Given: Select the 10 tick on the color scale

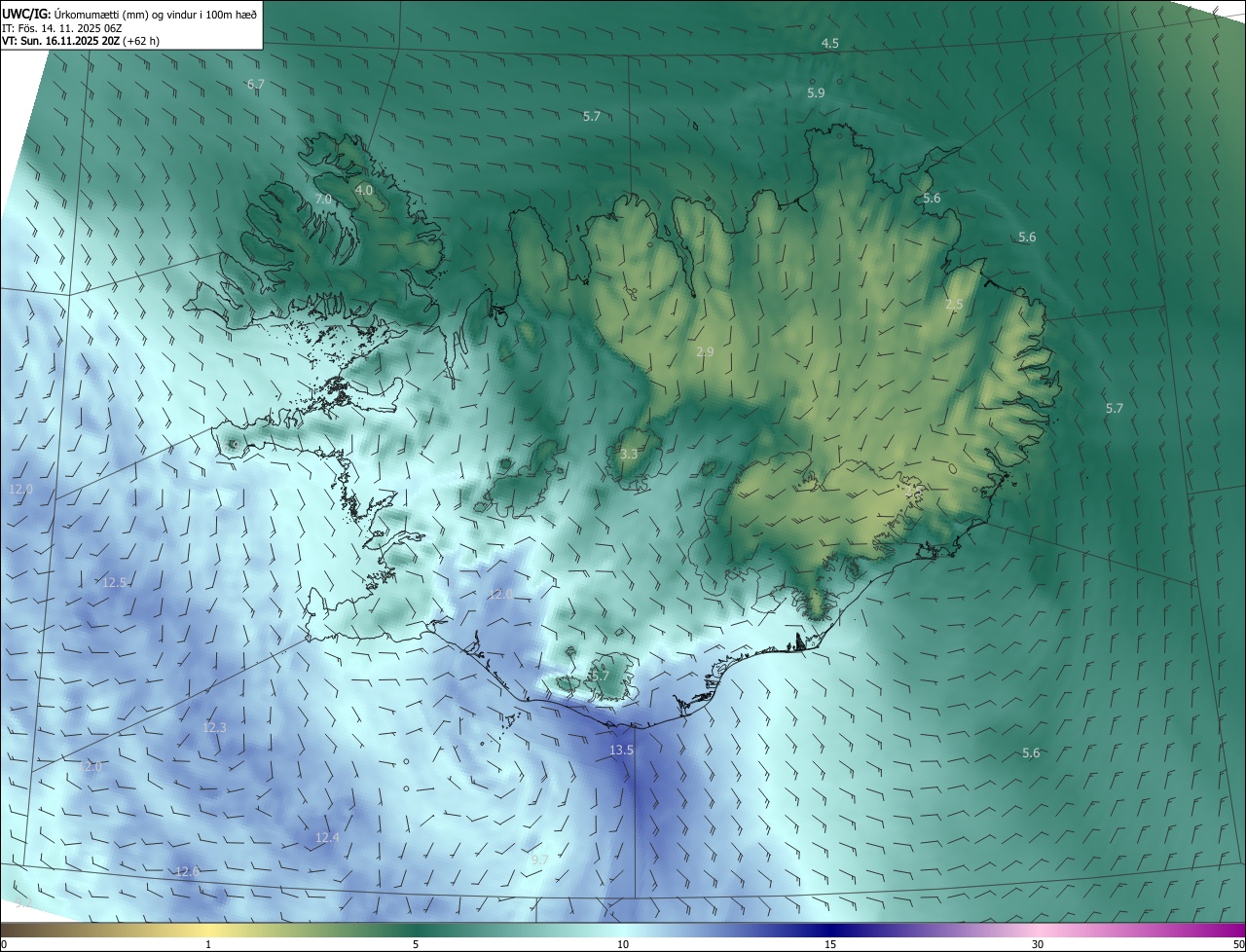Looking at the screenshot, I should (623, 944).
